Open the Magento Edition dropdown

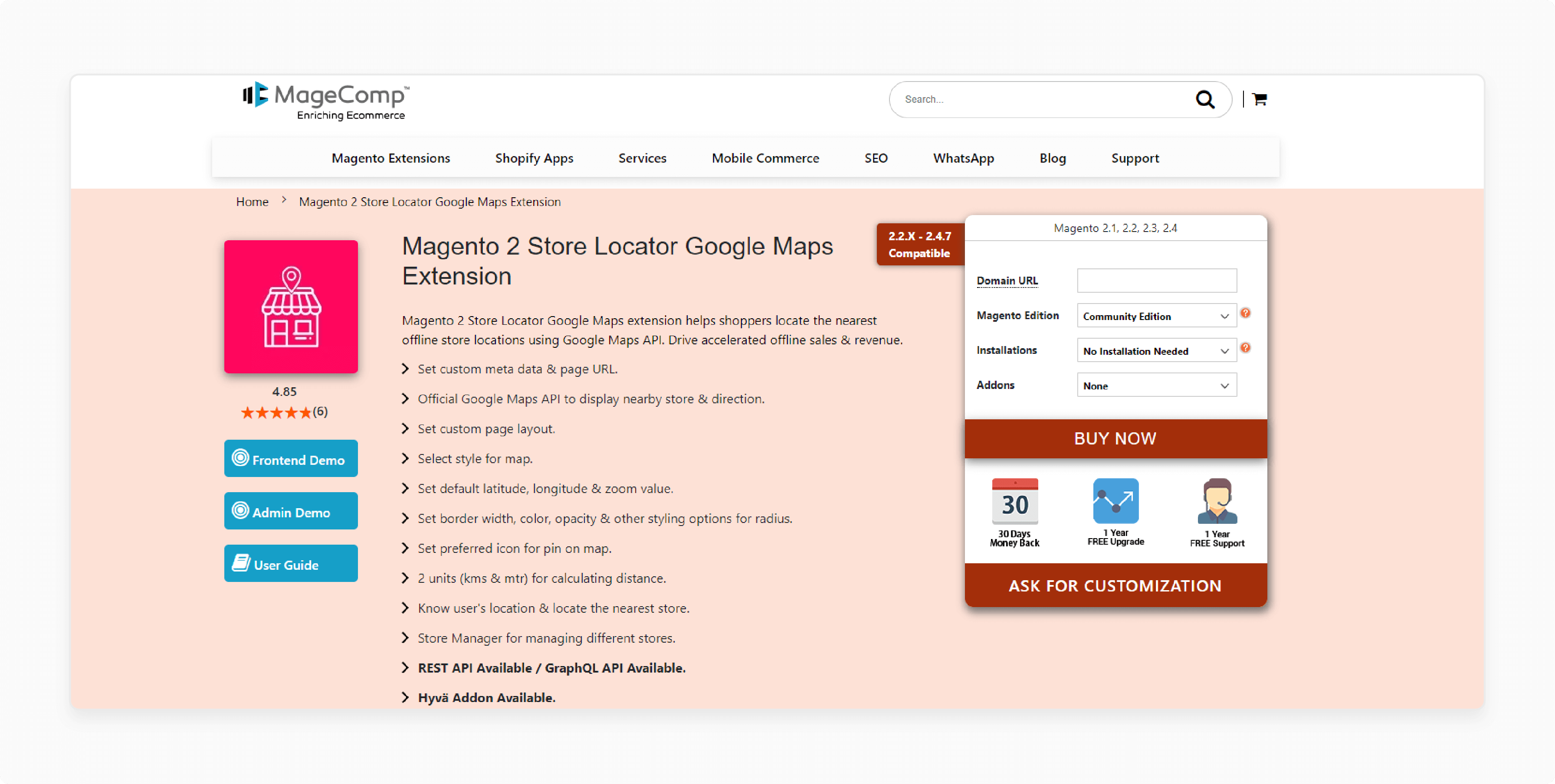tap(1157, 316)
